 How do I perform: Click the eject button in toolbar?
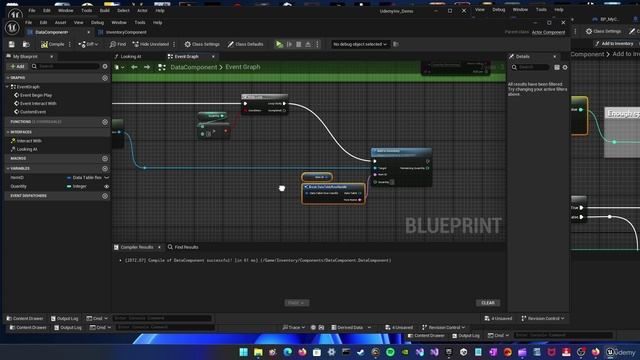[x=308, y=44]
